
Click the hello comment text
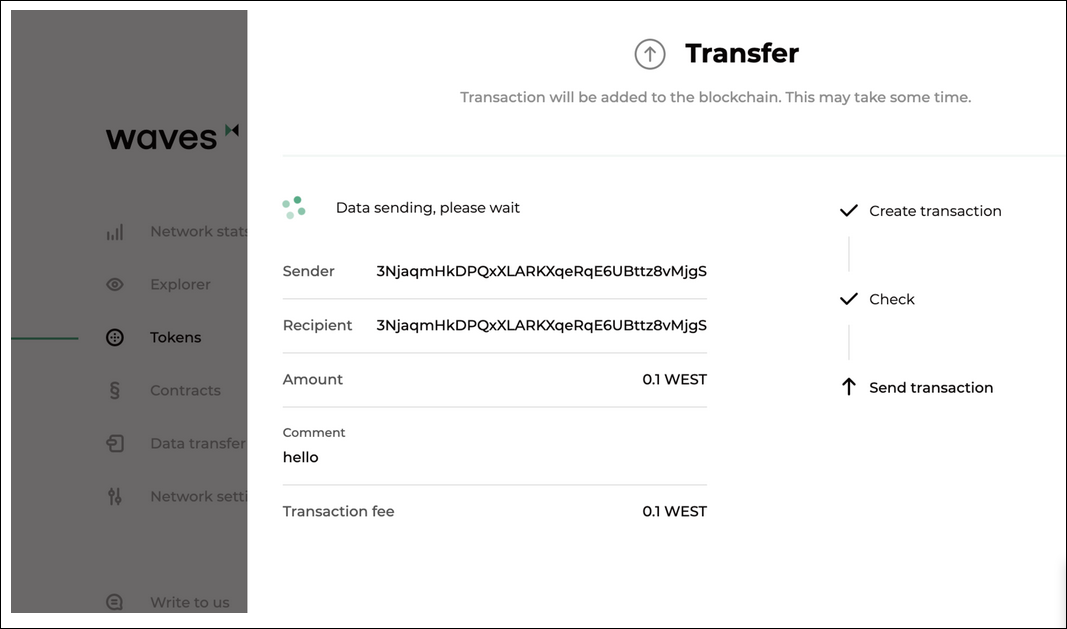(301, 457)
